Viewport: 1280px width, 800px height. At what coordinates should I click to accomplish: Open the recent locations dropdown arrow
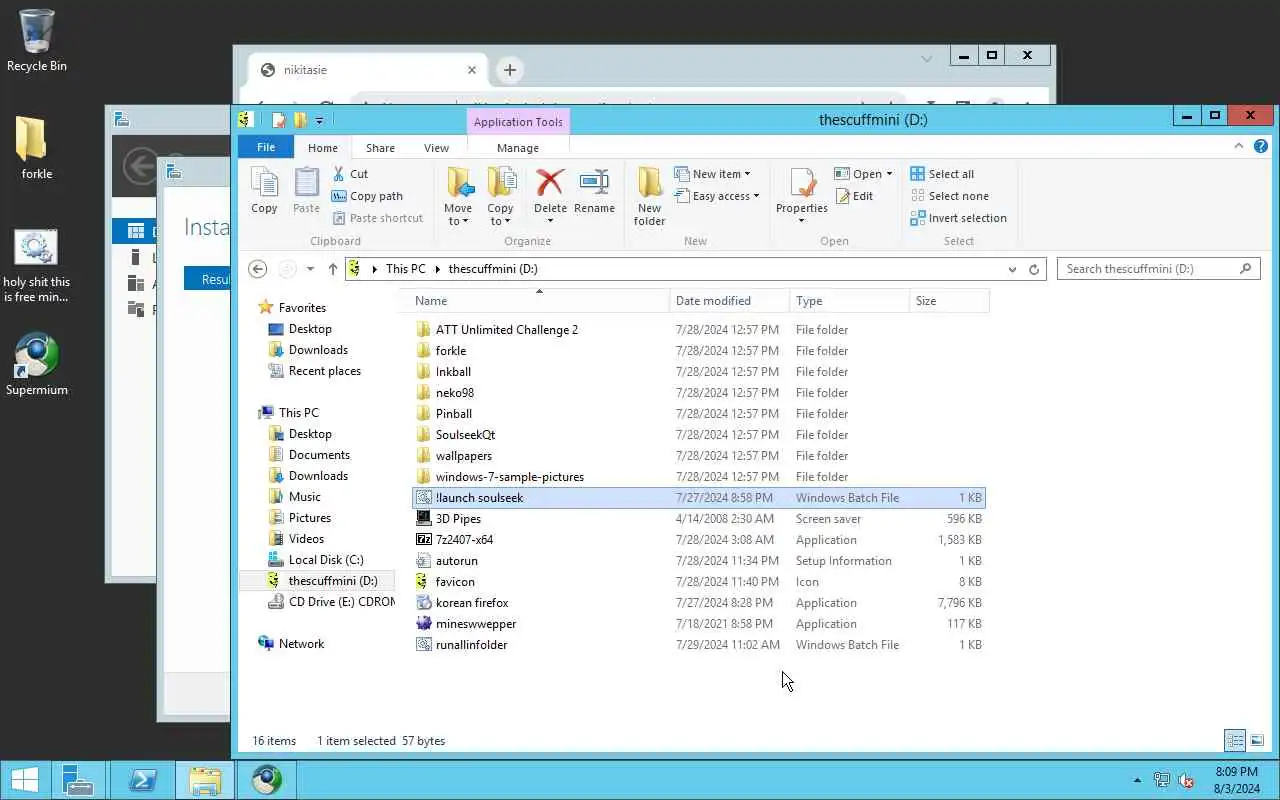(310, 269)
